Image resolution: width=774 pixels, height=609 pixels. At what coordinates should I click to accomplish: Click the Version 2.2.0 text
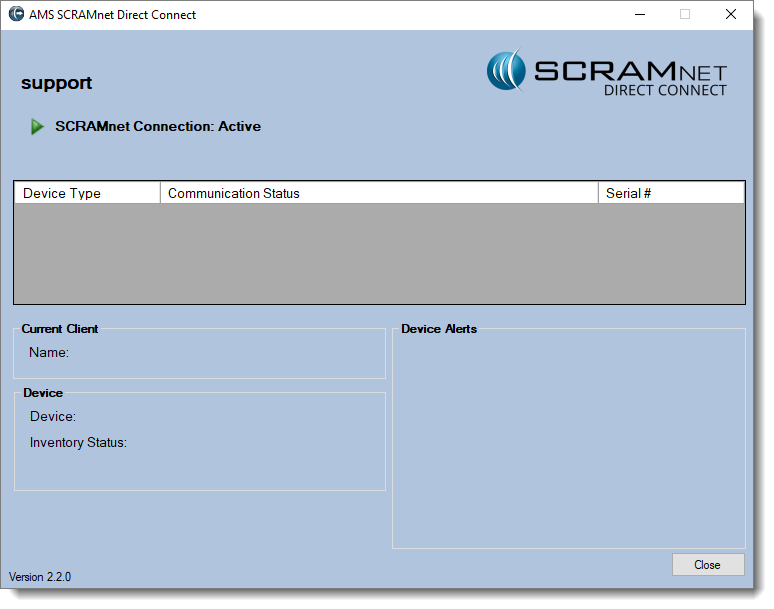point(40,577)
